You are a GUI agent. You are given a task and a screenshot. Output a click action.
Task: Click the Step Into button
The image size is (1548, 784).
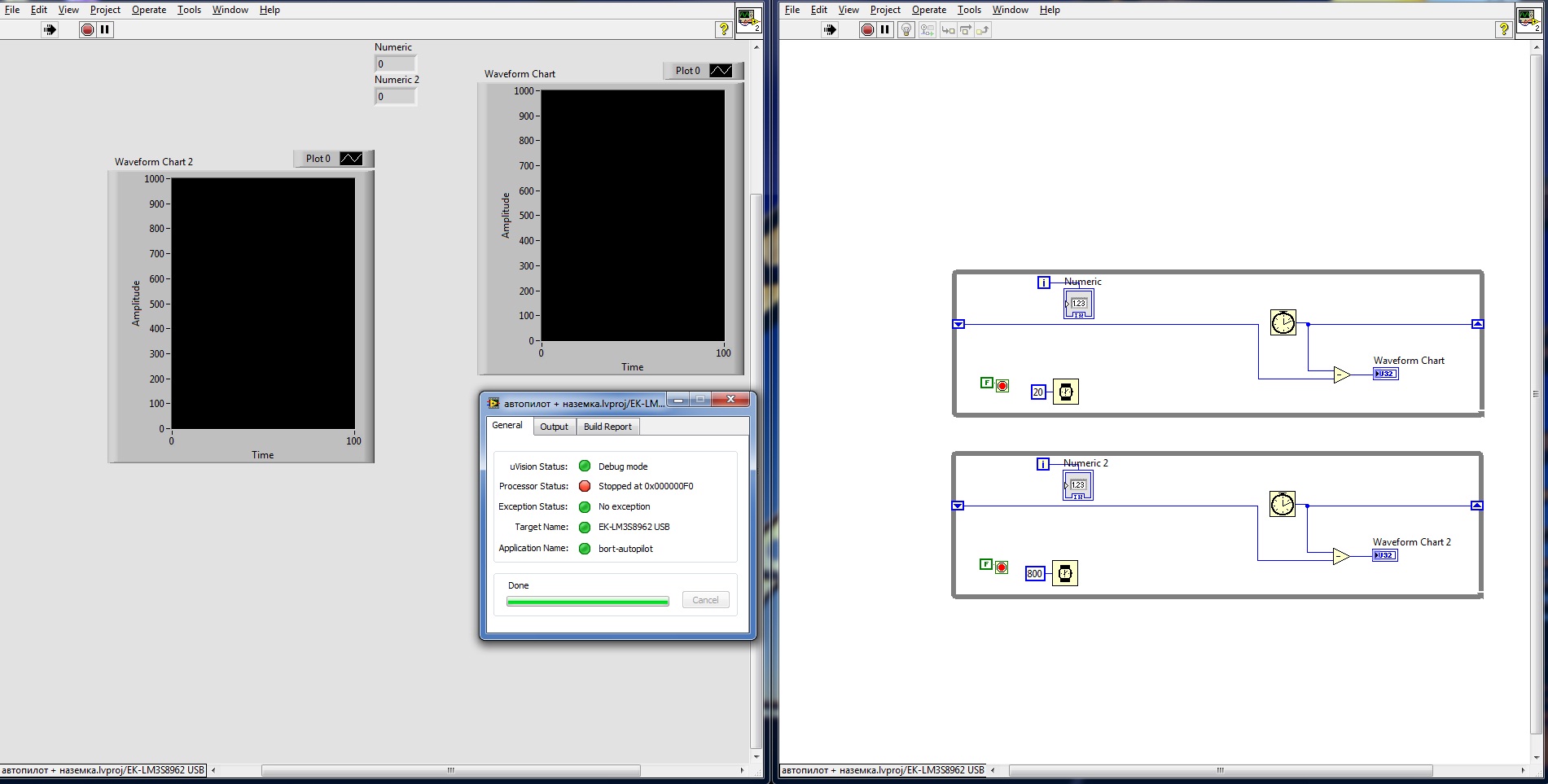point(948,29)
